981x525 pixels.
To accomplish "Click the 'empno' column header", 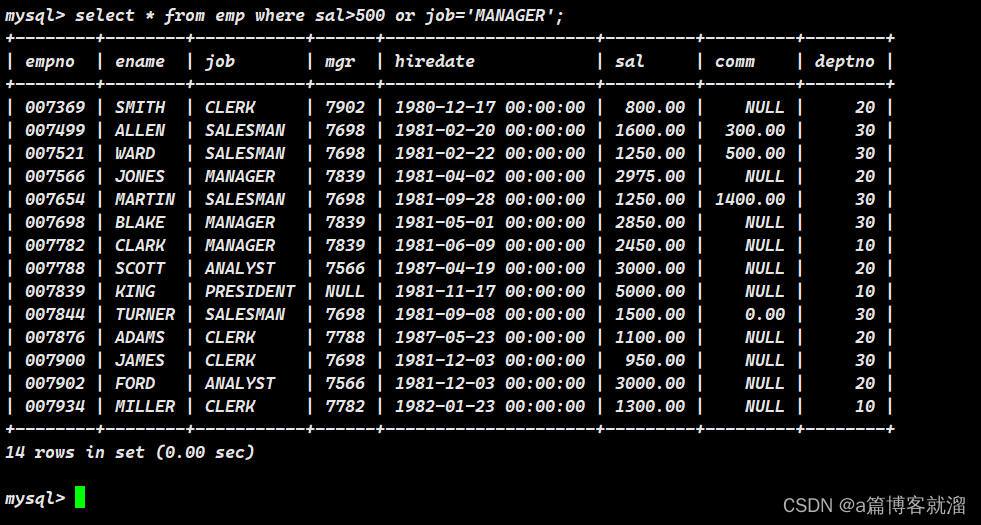I will [50, 61].
